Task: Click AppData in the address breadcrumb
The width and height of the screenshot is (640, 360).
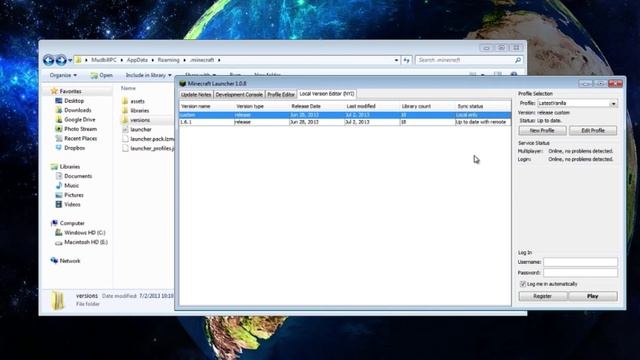Action: click(x=137, y=60)
